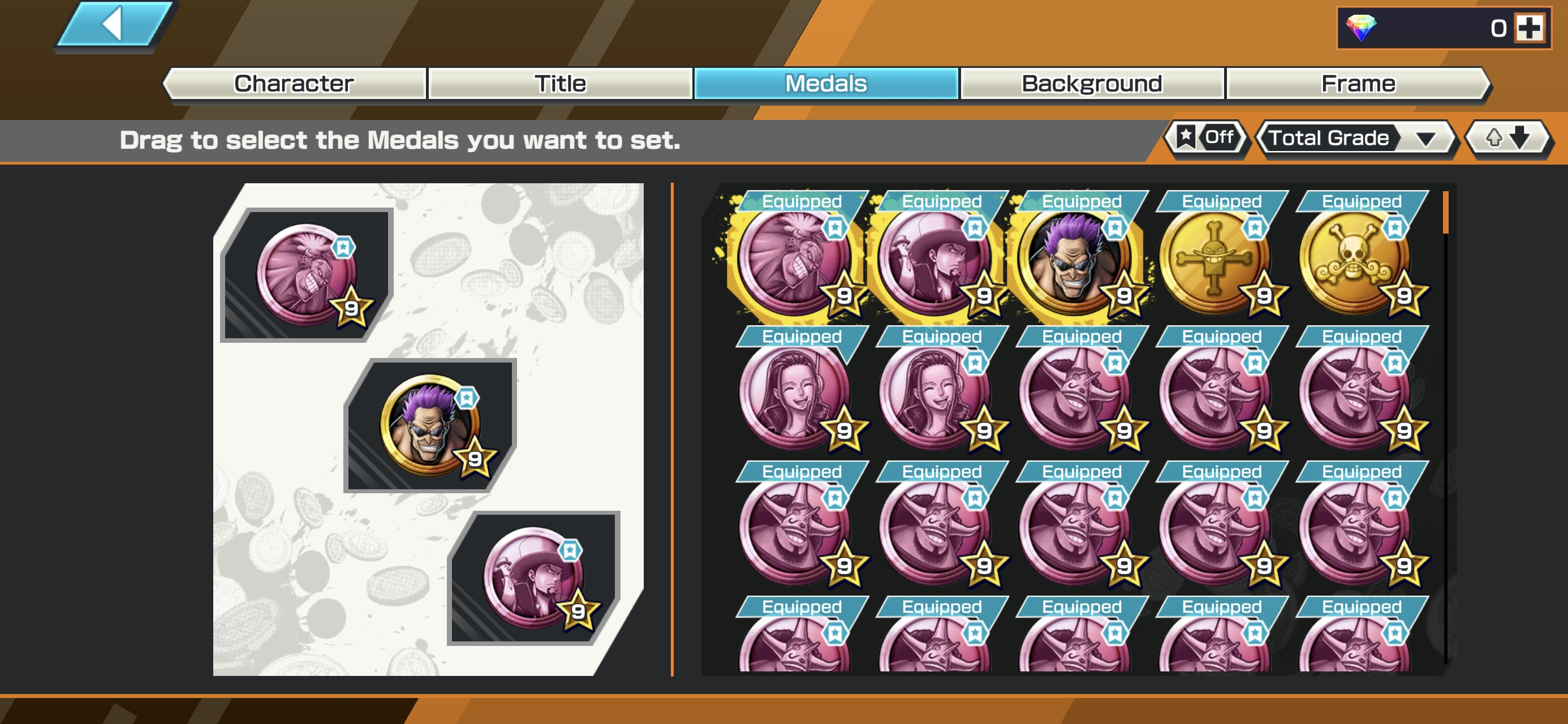
Task: Select the bottom equipped top hat medal slot
Action: (x=533, y=578)
